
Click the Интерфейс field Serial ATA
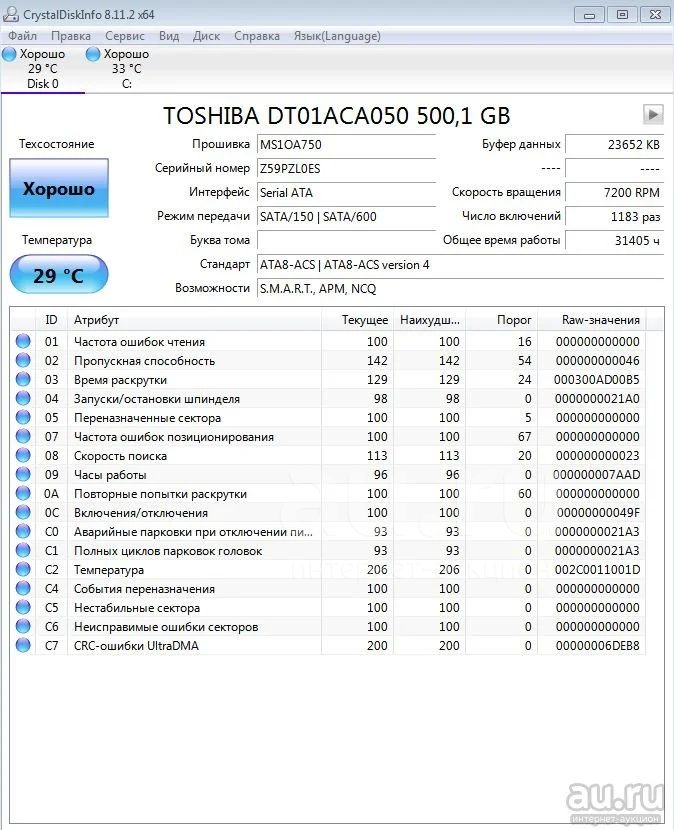346,193
